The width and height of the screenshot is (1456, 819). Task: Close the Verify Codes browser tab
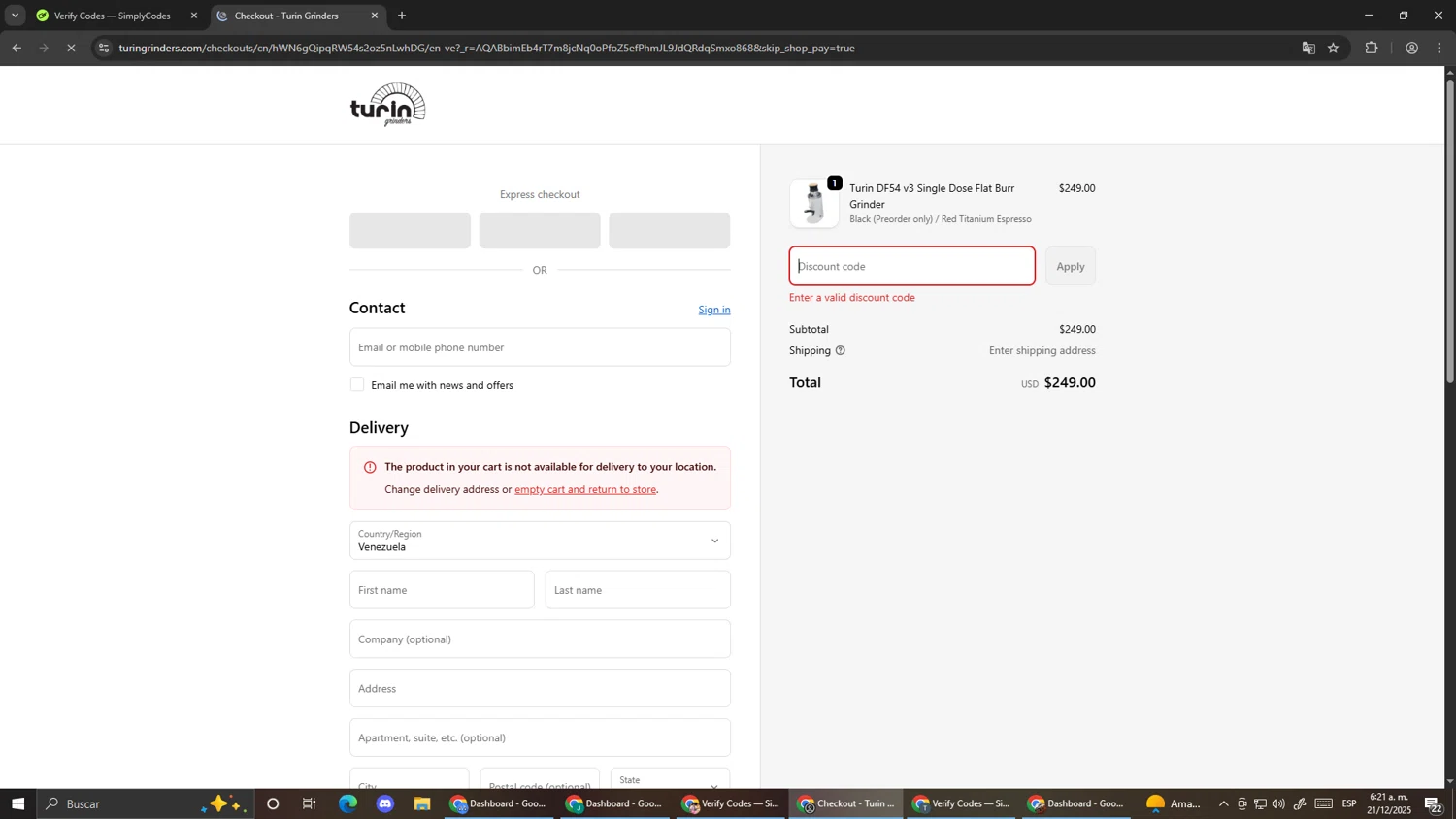194,16
